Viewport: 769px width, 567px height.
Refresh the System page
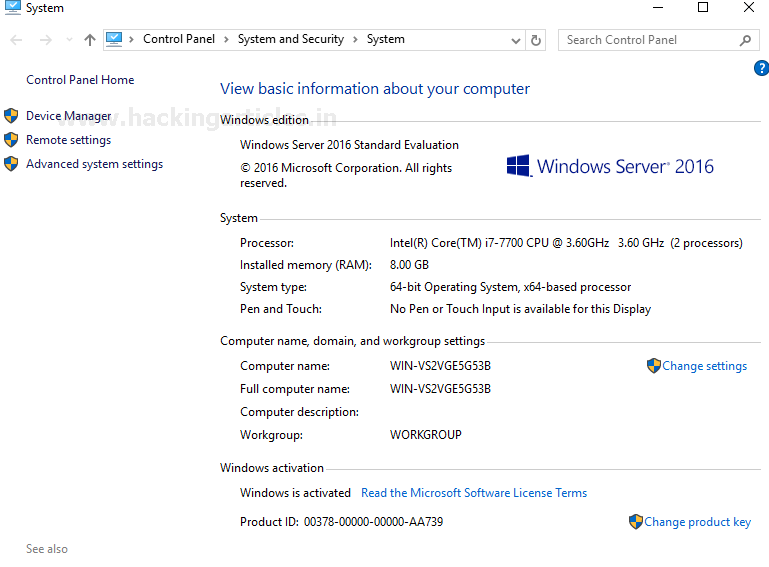click(536, 40)
